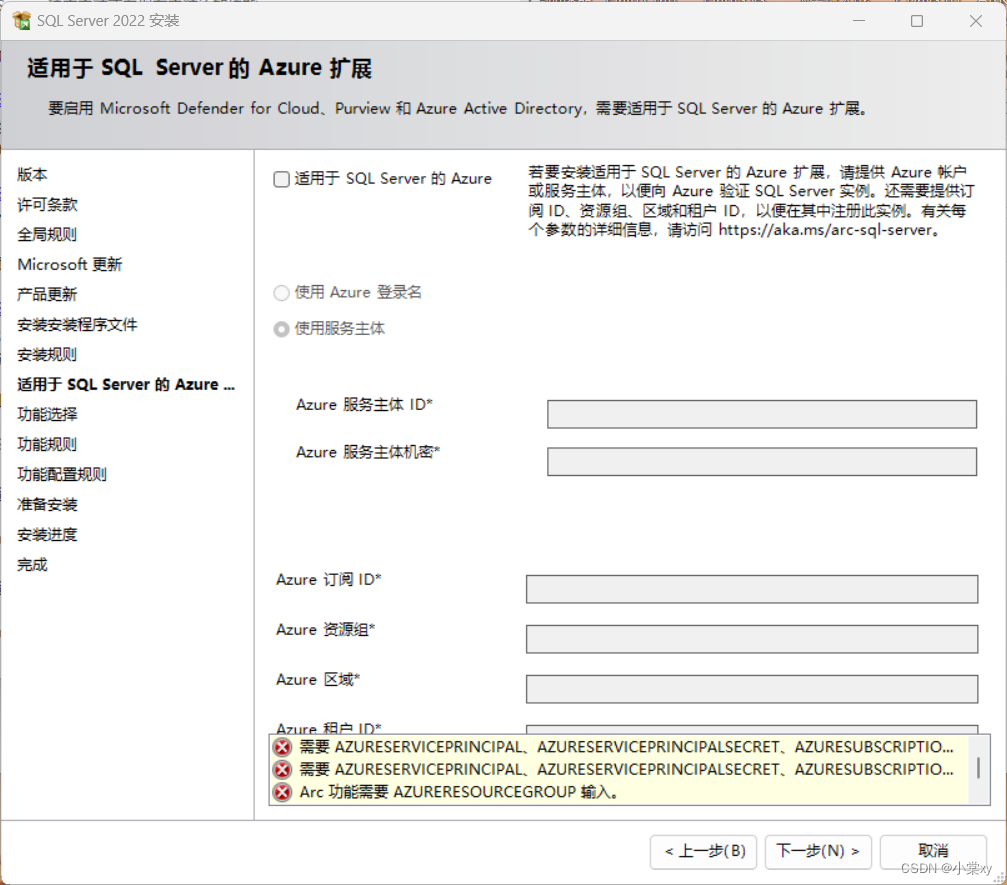The height and width of the screenshot is (885, 1007).
Task: Select the 使用服务主体 radio option
Action: (281, 329)
